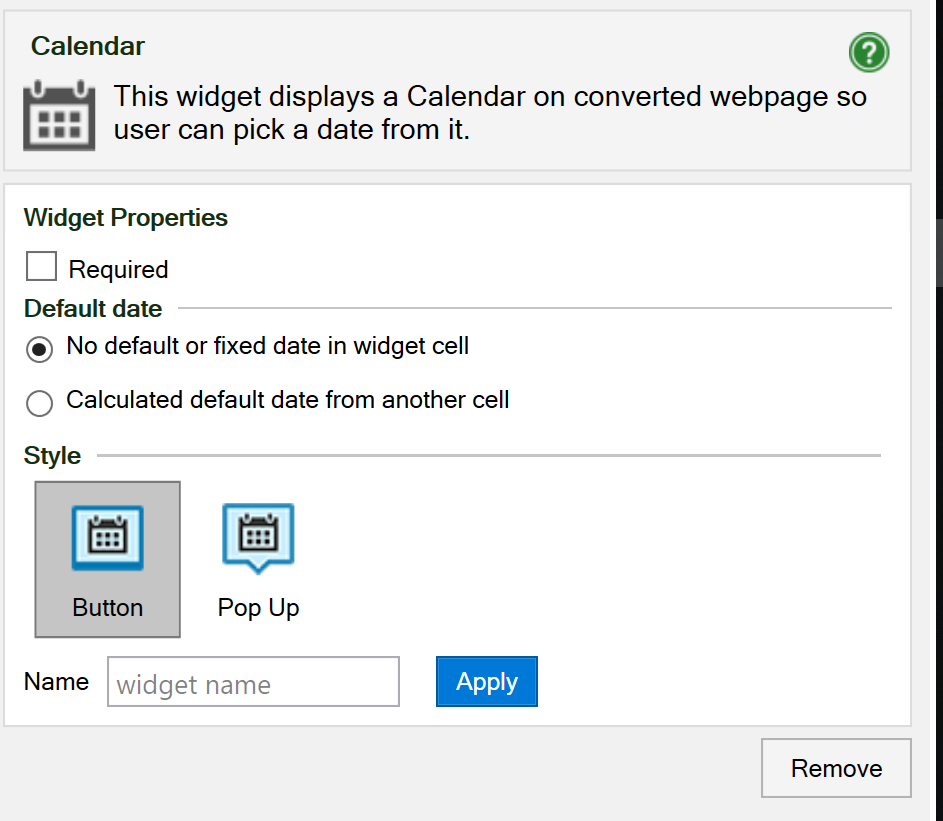Click the Required label text
This screenshot has height=821, width=943.
pyautogui.click(x=118, y=269)
